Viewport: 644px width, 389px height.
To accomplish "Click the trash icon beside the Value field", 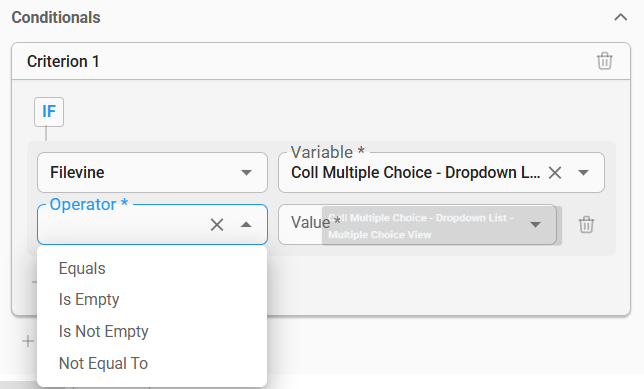I will tap(586, 224).
